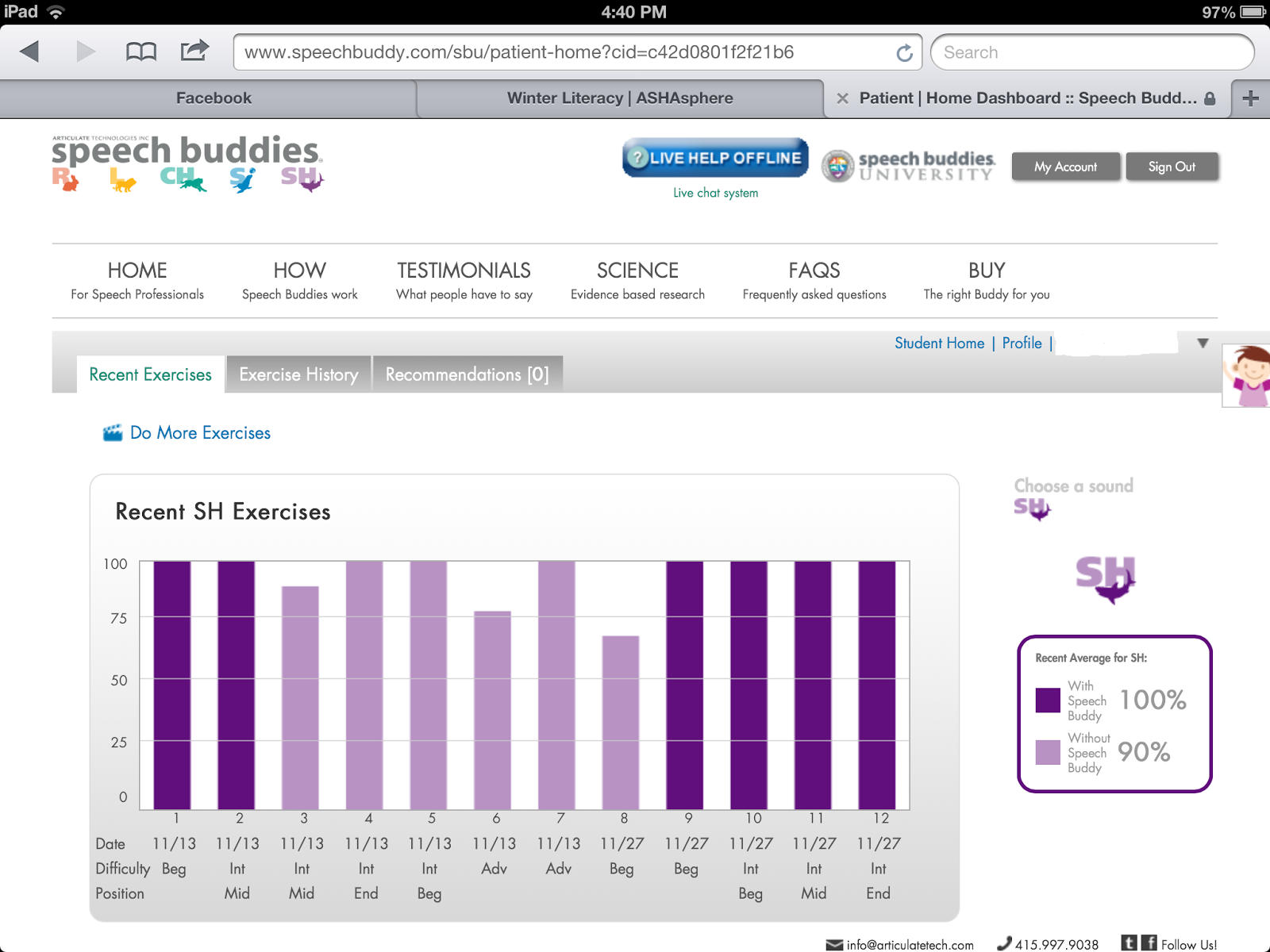1270x952 pixels.
Task: Select the Patient Home Dashboard browser tab
Action: (x=1027, y=98)
